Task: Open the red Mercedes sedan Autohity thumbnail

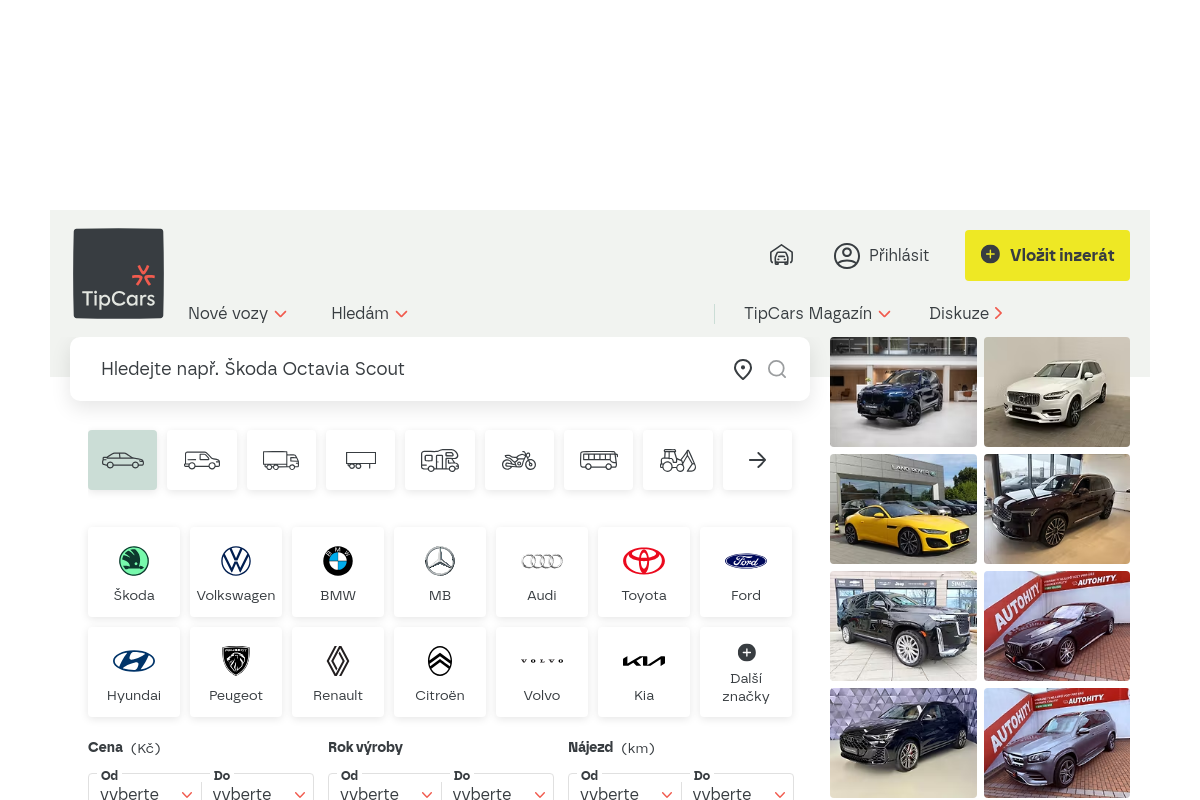Action: (1057, 626)
